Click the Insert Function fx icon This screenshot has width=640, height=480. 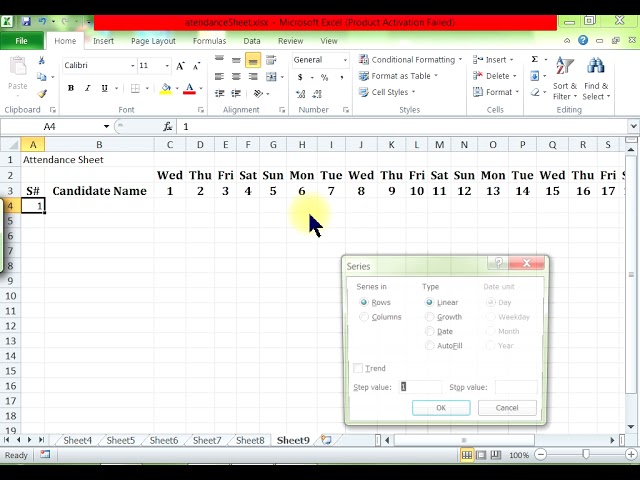point(167,127)
